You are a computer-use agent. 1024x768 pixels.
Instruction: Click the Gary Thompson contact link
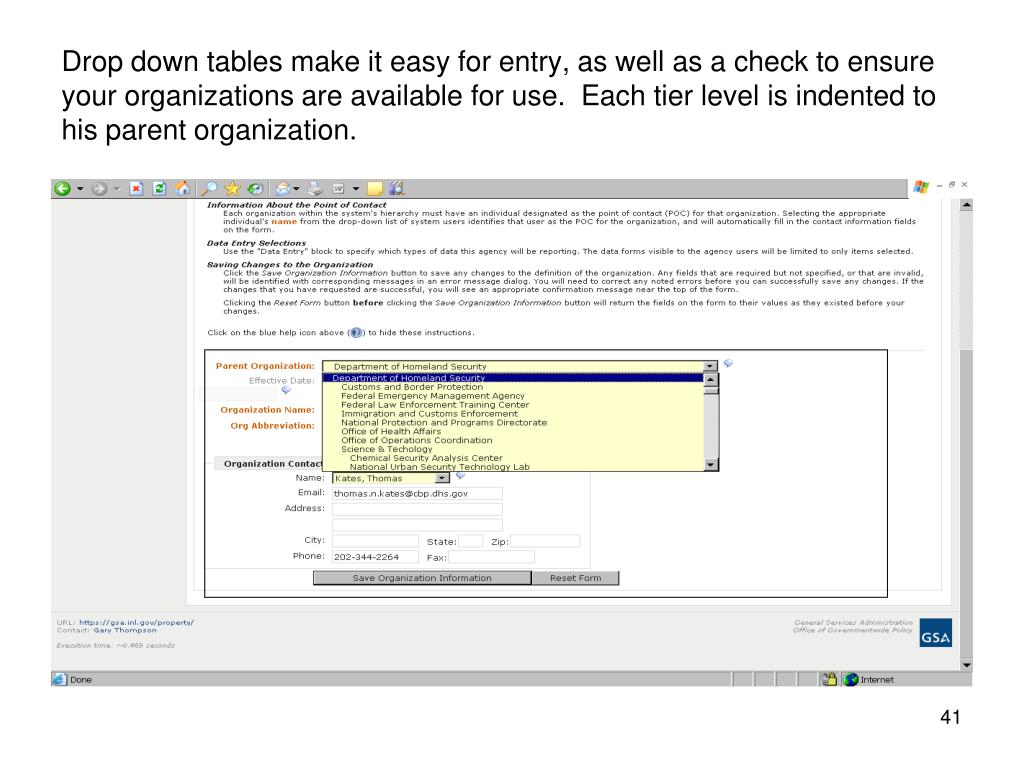tap(125, 630)
